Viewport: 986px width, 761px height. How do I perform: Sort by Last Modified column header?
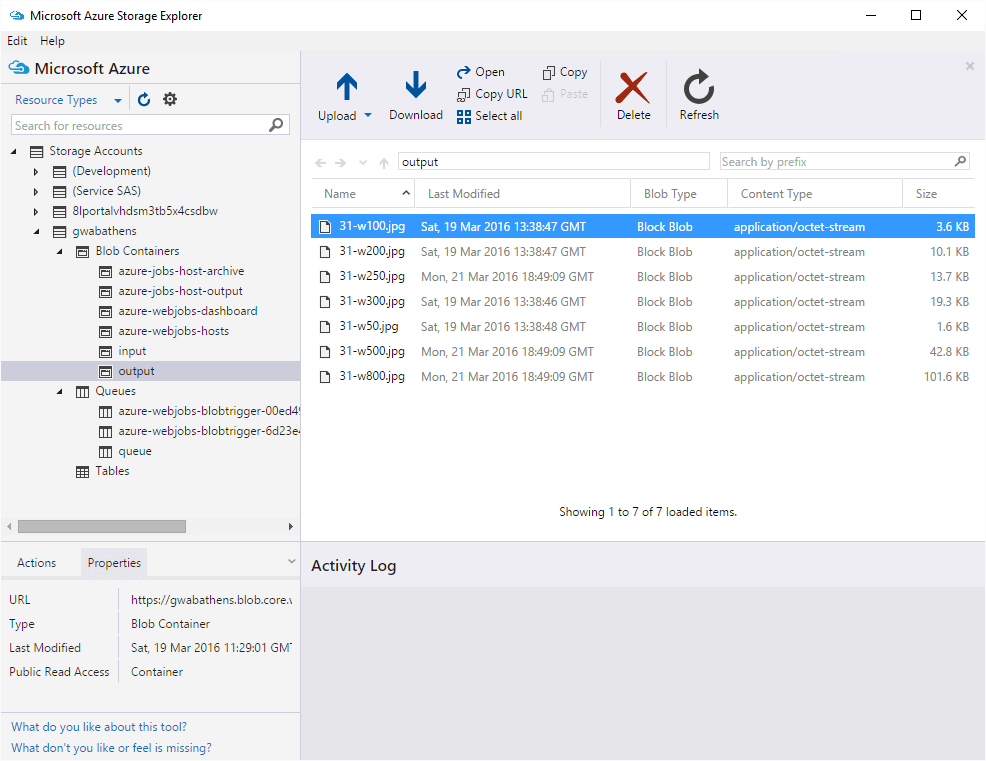(x=523, y=194)
